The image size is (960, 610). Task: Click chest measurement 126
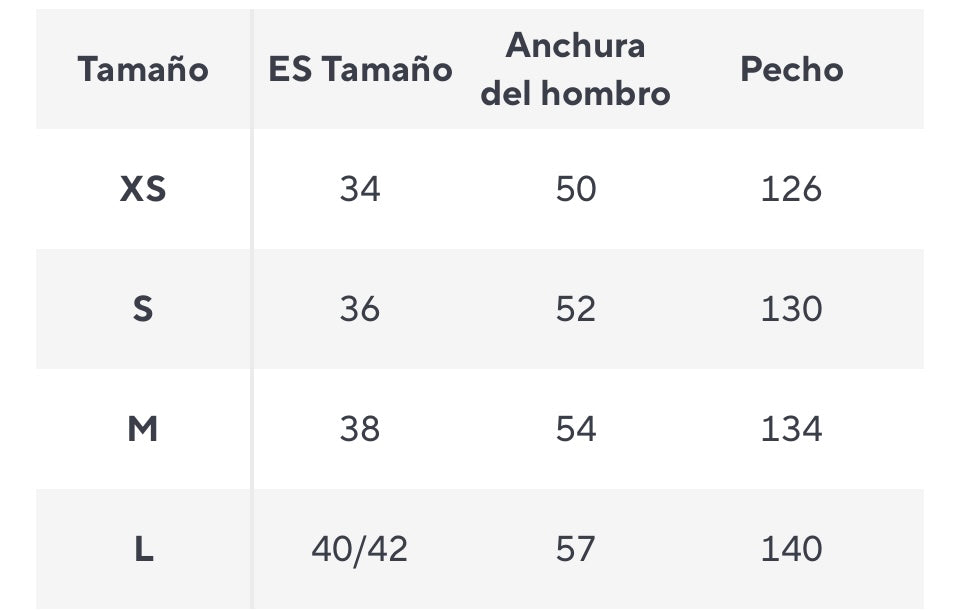point(791,189)
